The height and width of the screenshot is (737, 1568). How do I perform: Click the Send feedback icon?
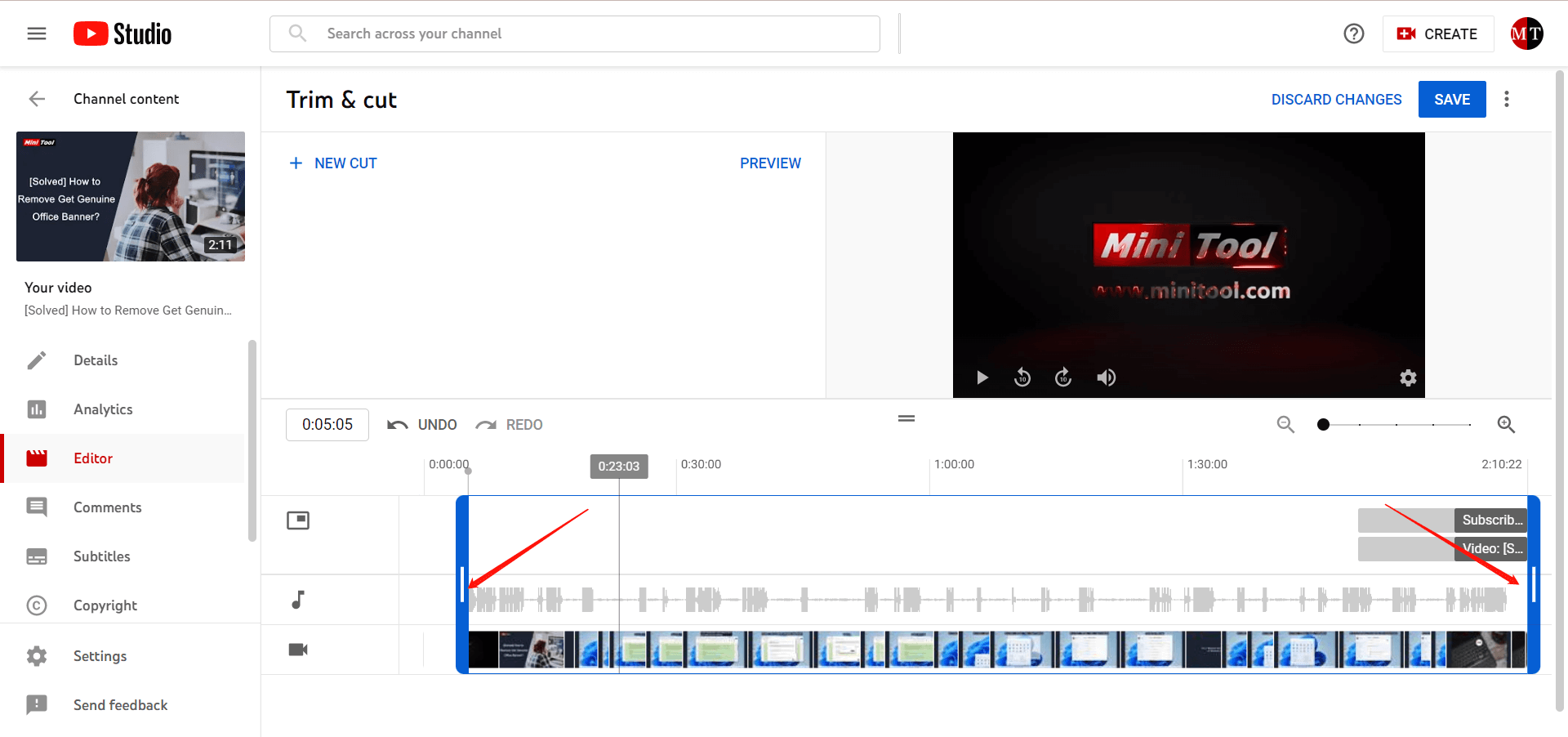[37, 705]
